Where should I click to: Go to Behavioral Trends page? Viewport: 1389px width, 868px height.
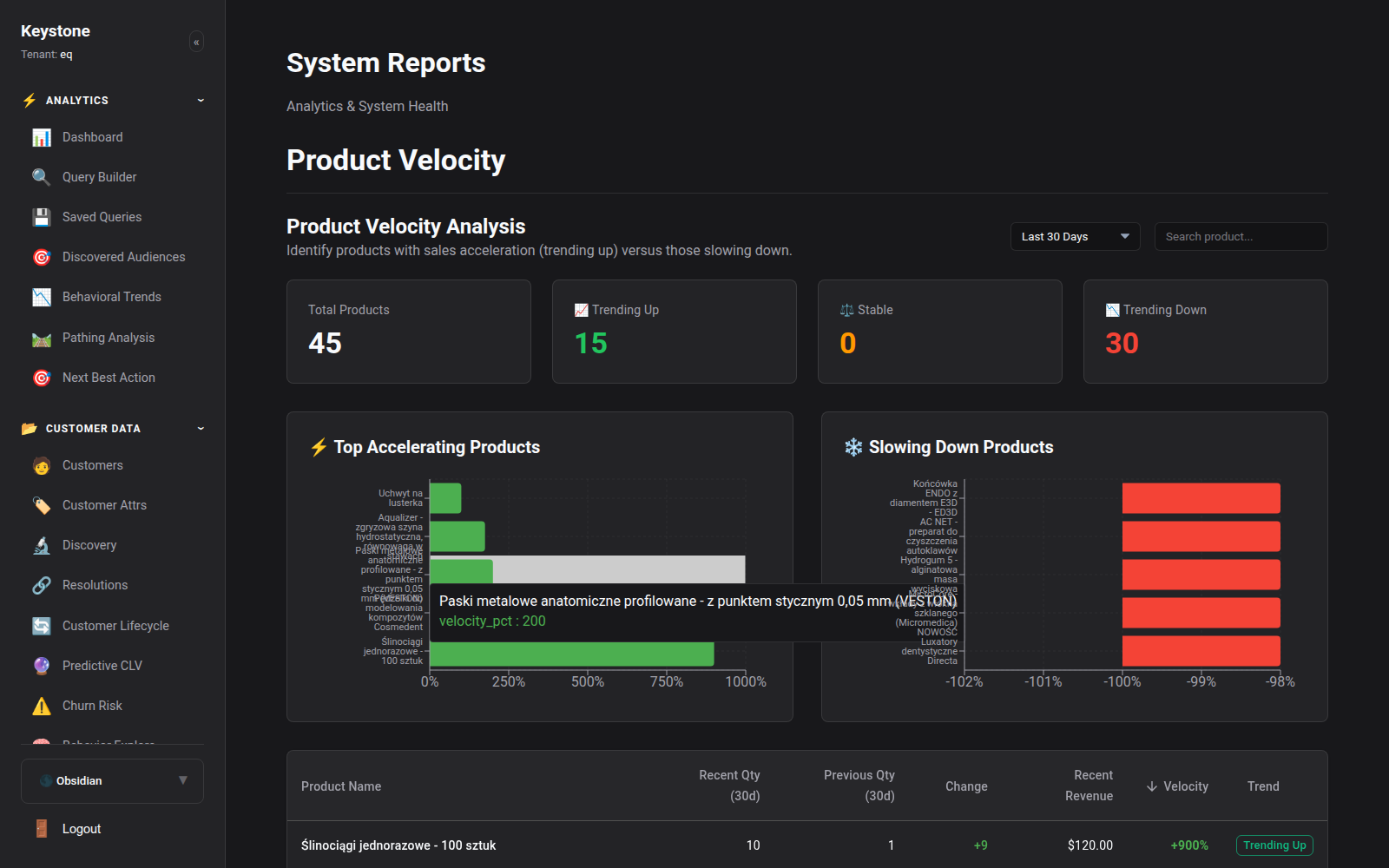click(112, 297)
